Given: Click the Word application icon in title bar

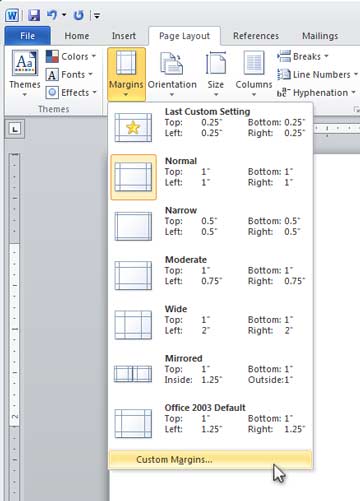Looking at the screenshot, I should [12, 15].
